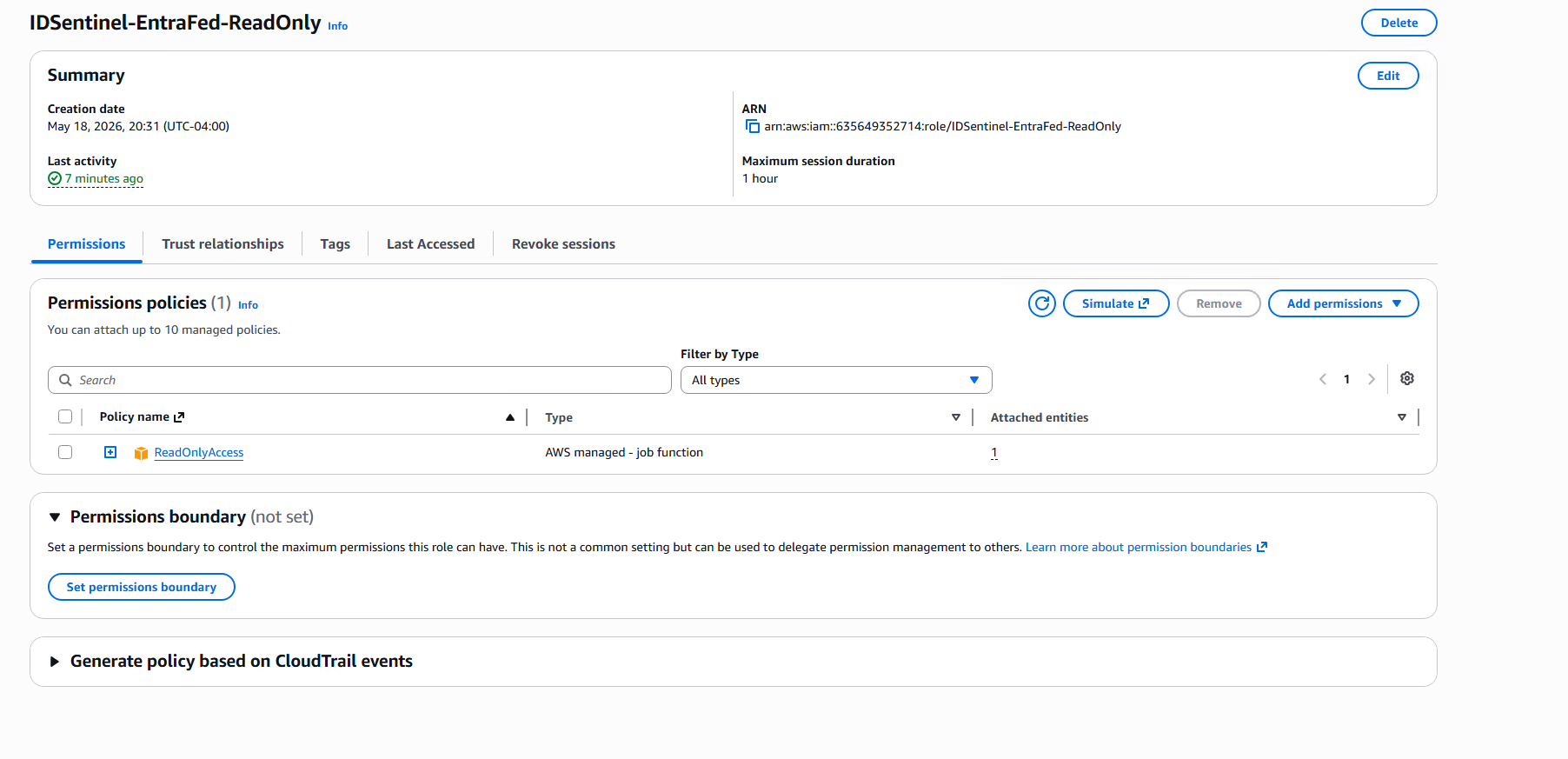
Task: Click the 1 hour session duration value
Action: point(760,179)
